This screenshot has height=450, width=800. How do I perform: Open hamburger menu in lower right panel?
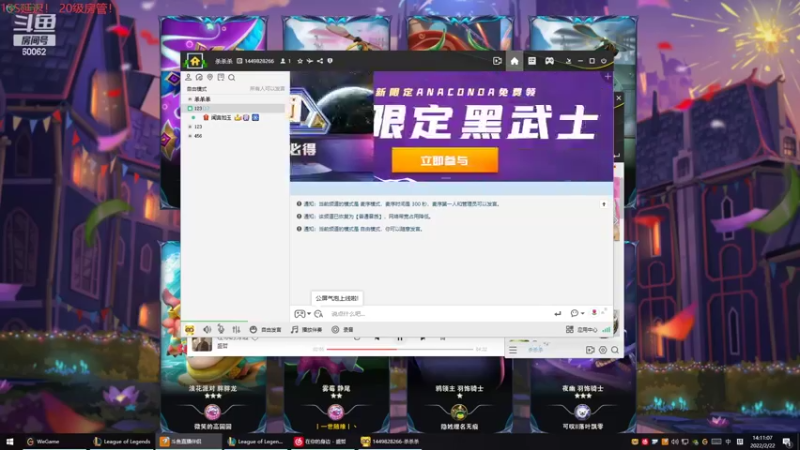coord(513,350)
